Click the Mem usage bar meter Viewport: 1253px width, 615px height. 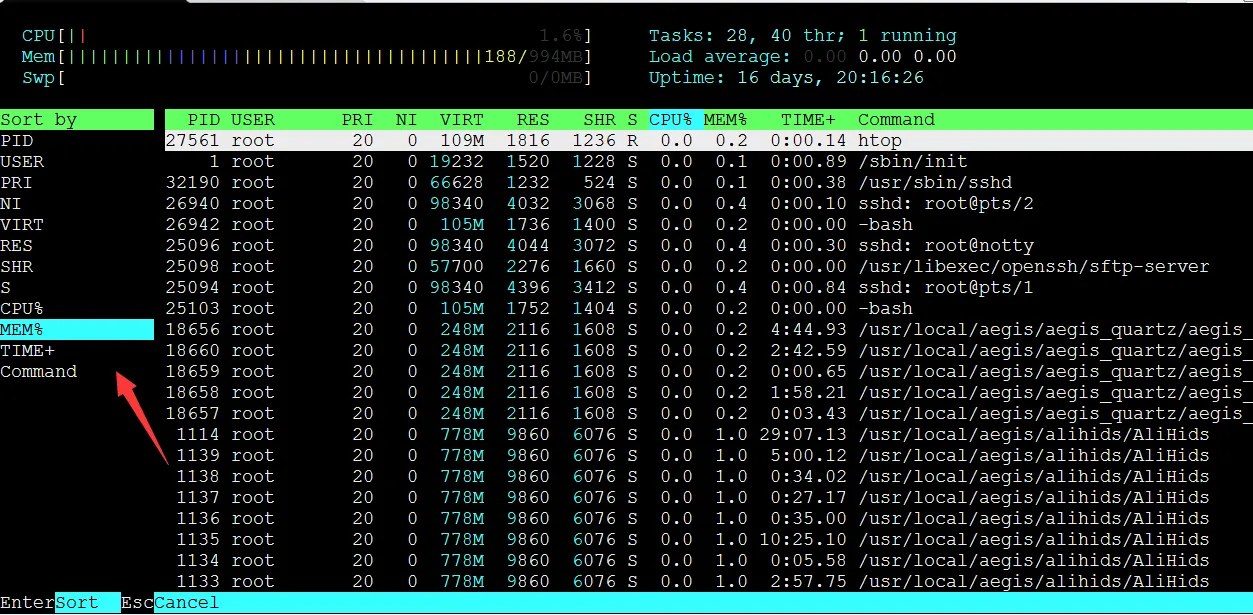tap(300, 56)
